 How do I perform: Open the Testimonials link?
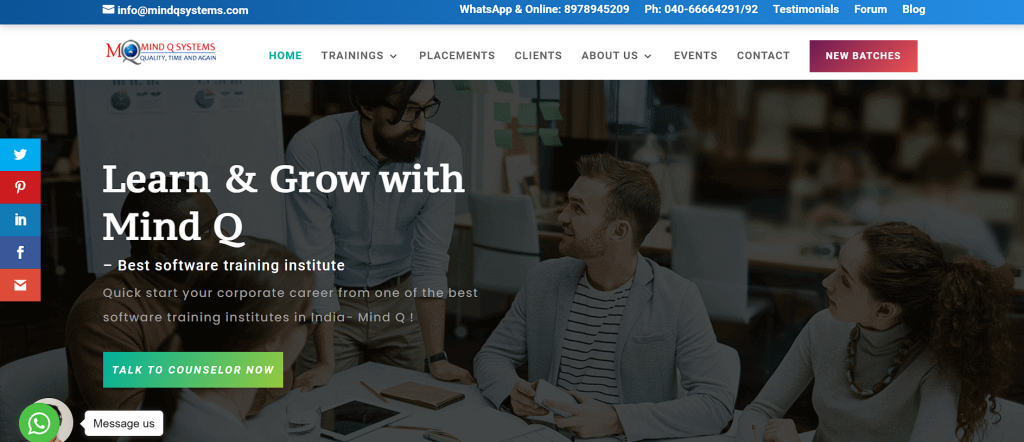[x=806, y=9]
